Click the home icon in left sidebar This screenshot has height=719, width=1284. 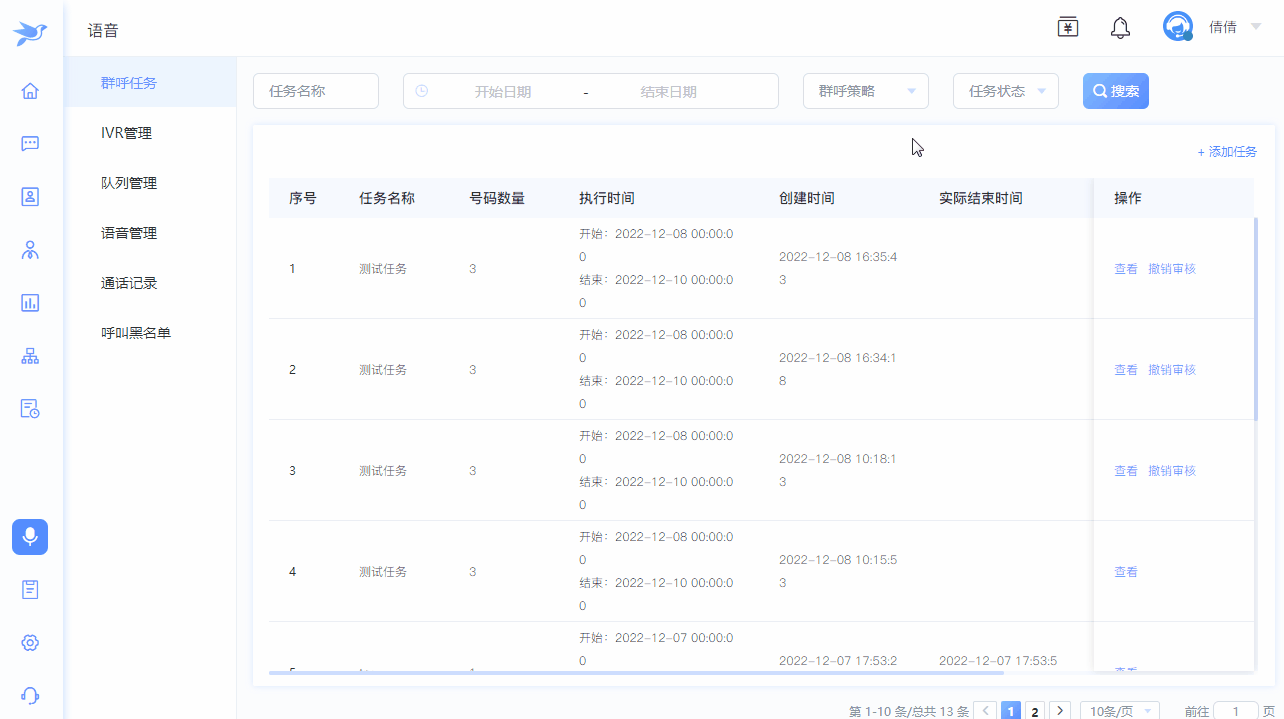tap(30, 91)
